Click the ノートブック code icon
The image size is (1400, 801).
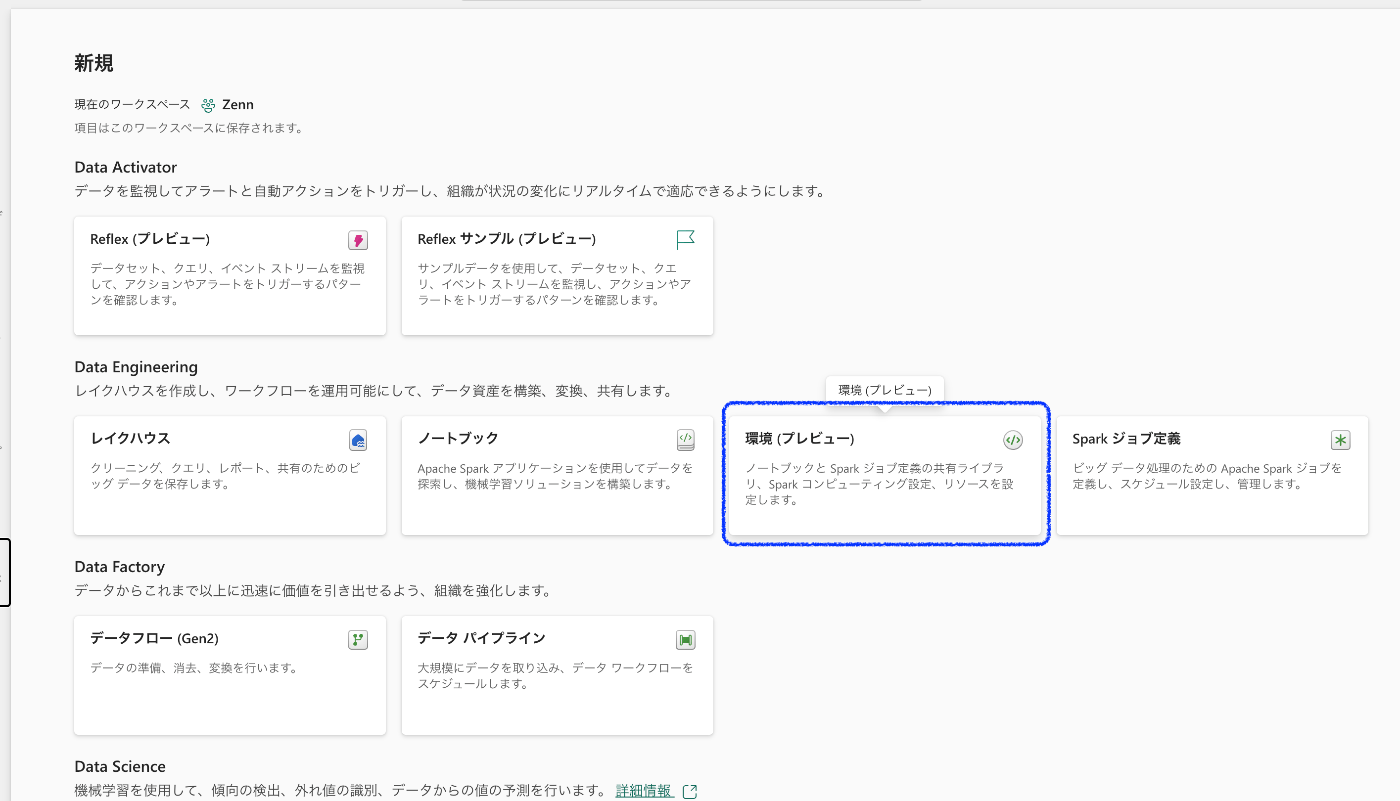(685, 440)
